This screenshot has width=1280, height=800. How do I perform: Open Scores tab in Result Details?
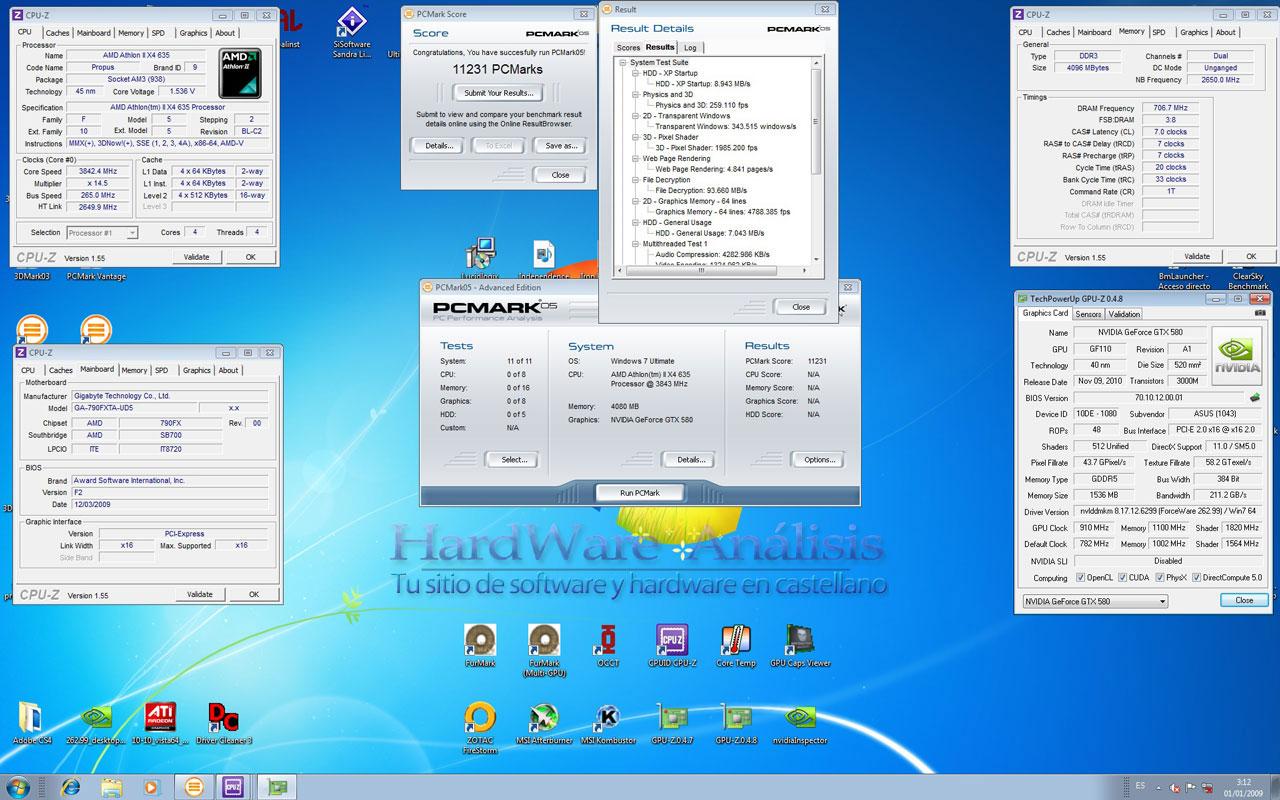click(x=628, y=48)
